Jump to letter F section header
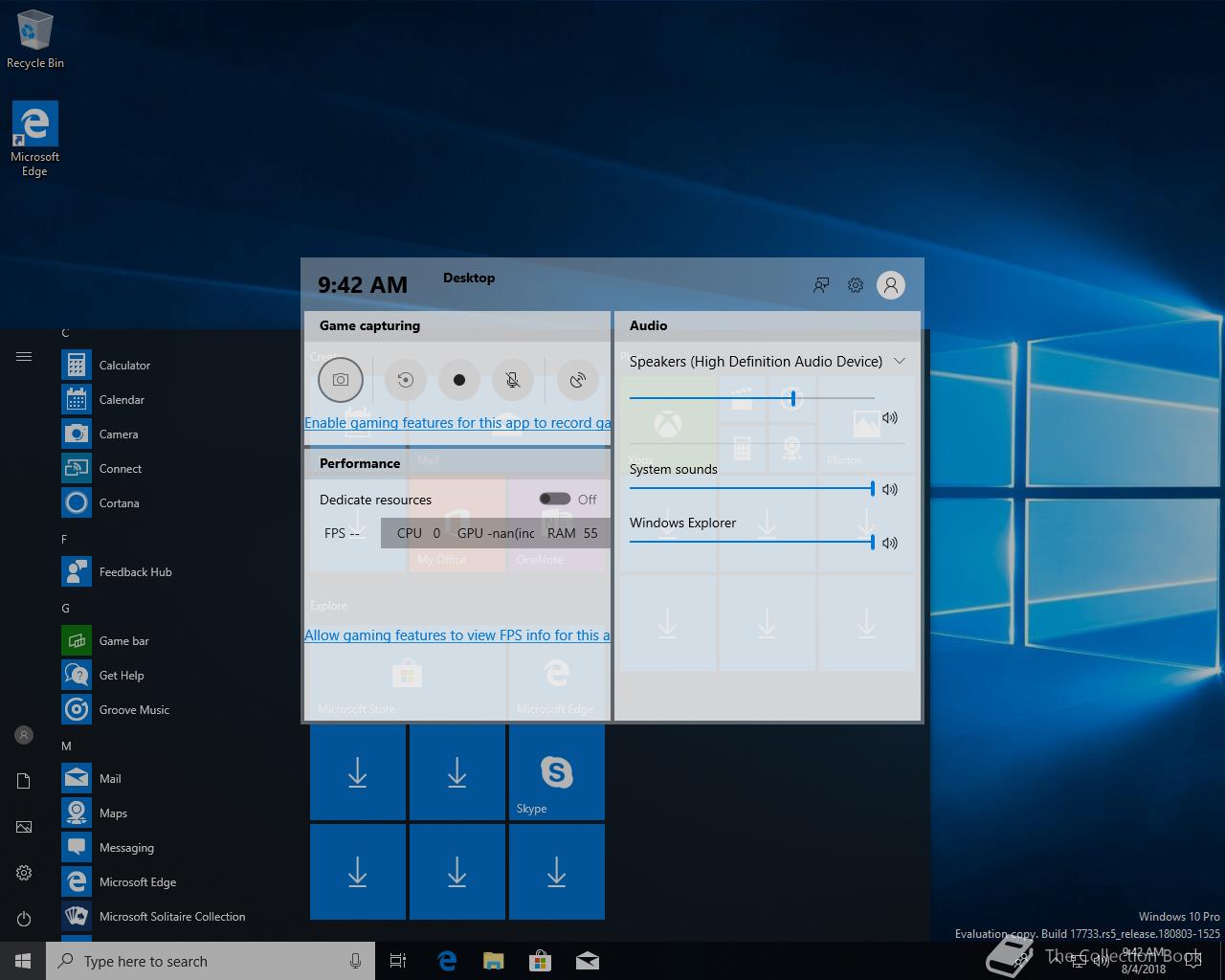This screenshot has width=1225, height=980. coord(64,539)
